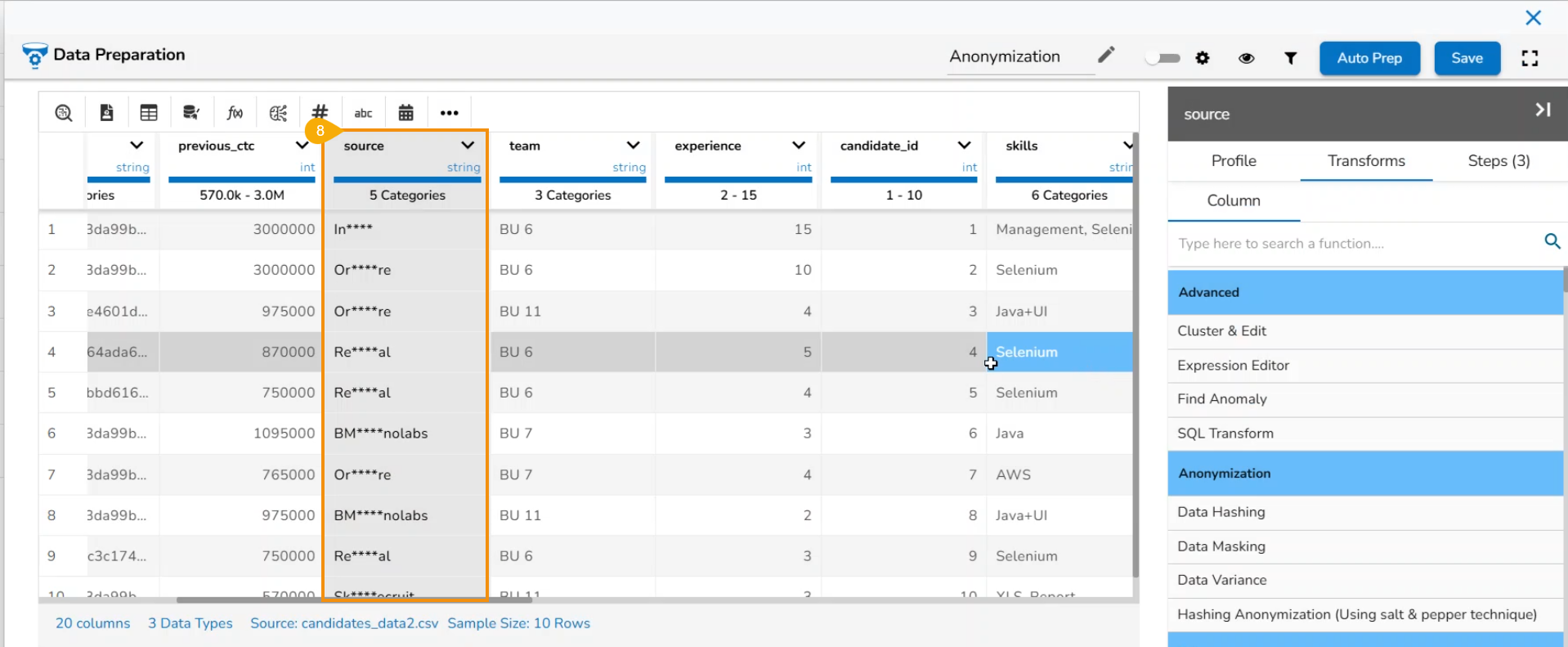1568x647 pixels.
Task: Click the table grid toolbar icon
Action: point(149,113)
